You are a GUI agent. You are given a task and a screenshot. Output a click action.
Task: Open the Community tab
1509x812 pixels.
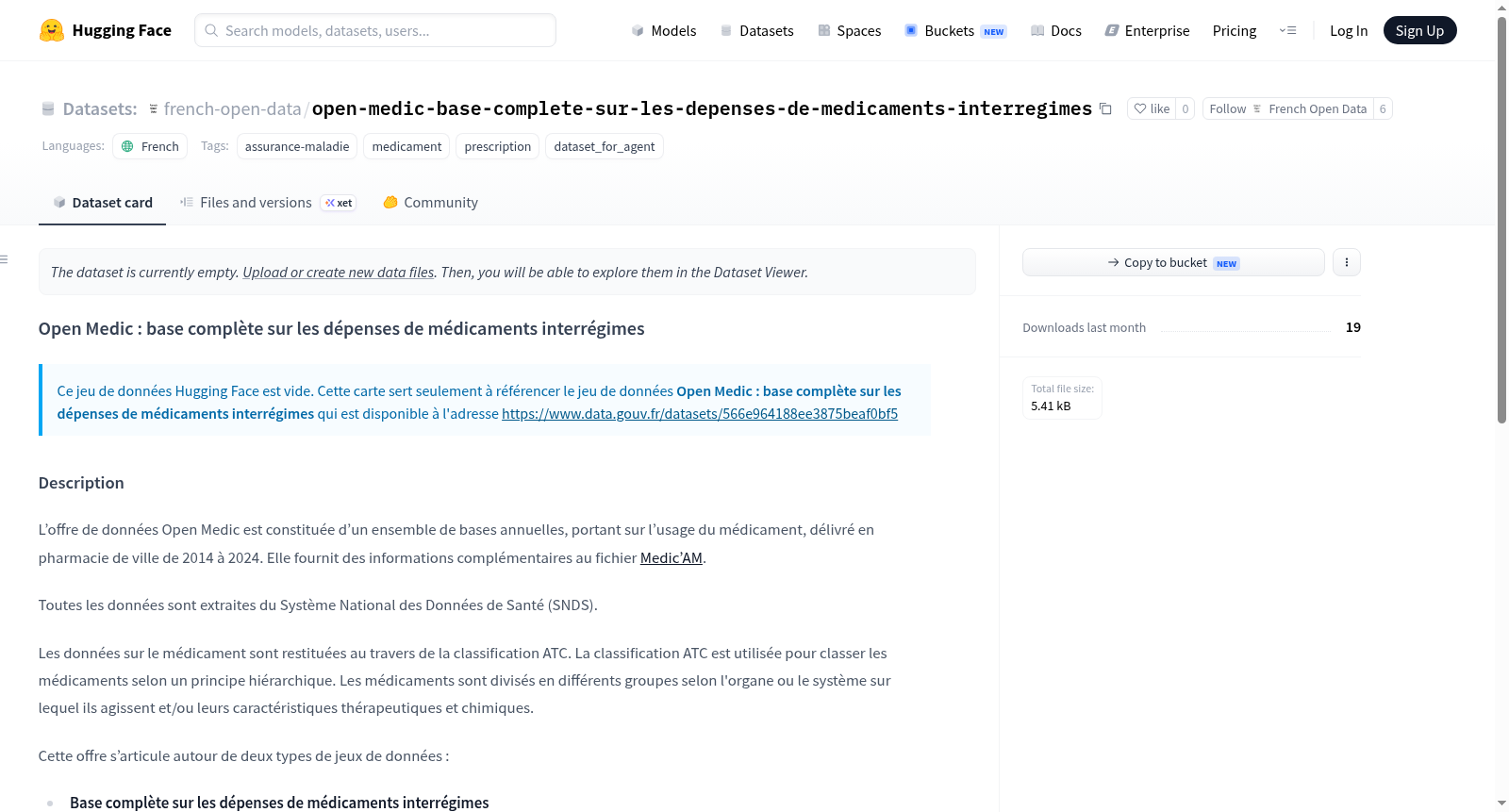[x=430, y=203]
